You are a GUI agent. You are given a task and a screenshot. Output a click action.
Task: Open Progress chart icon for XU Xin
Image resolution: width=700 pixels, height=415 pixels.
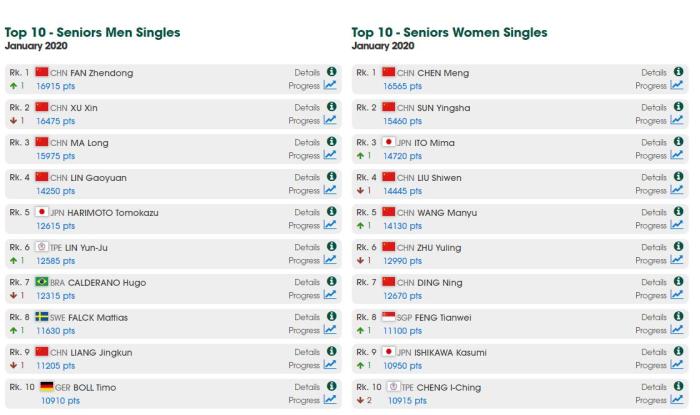(330, 120)
